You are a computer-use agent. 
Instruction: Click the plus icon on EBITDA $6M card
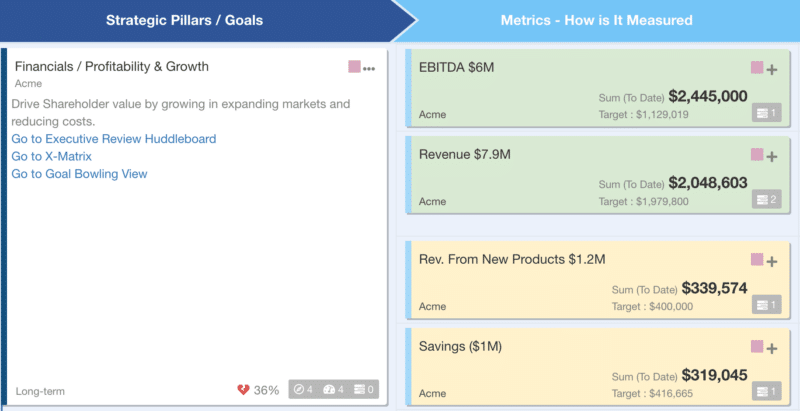point(771,69)
